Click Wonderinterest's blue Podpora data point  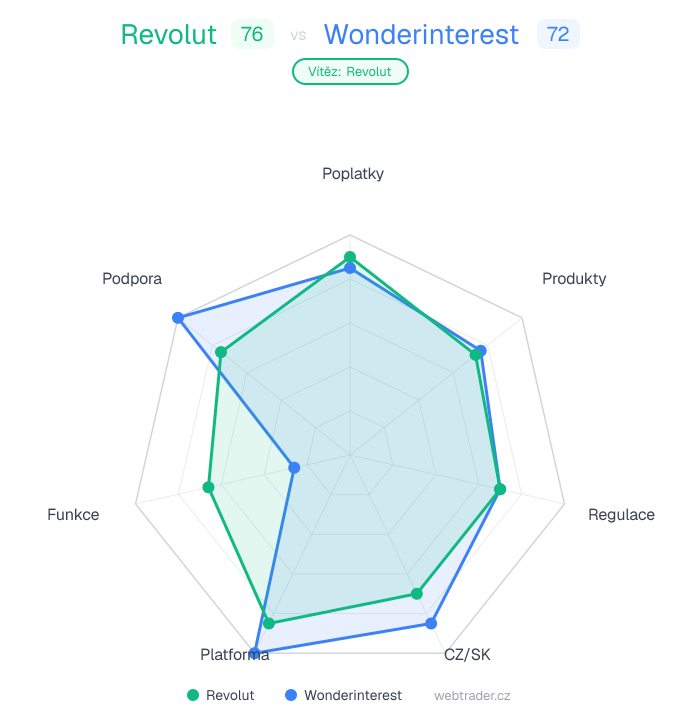pos(178,318)
